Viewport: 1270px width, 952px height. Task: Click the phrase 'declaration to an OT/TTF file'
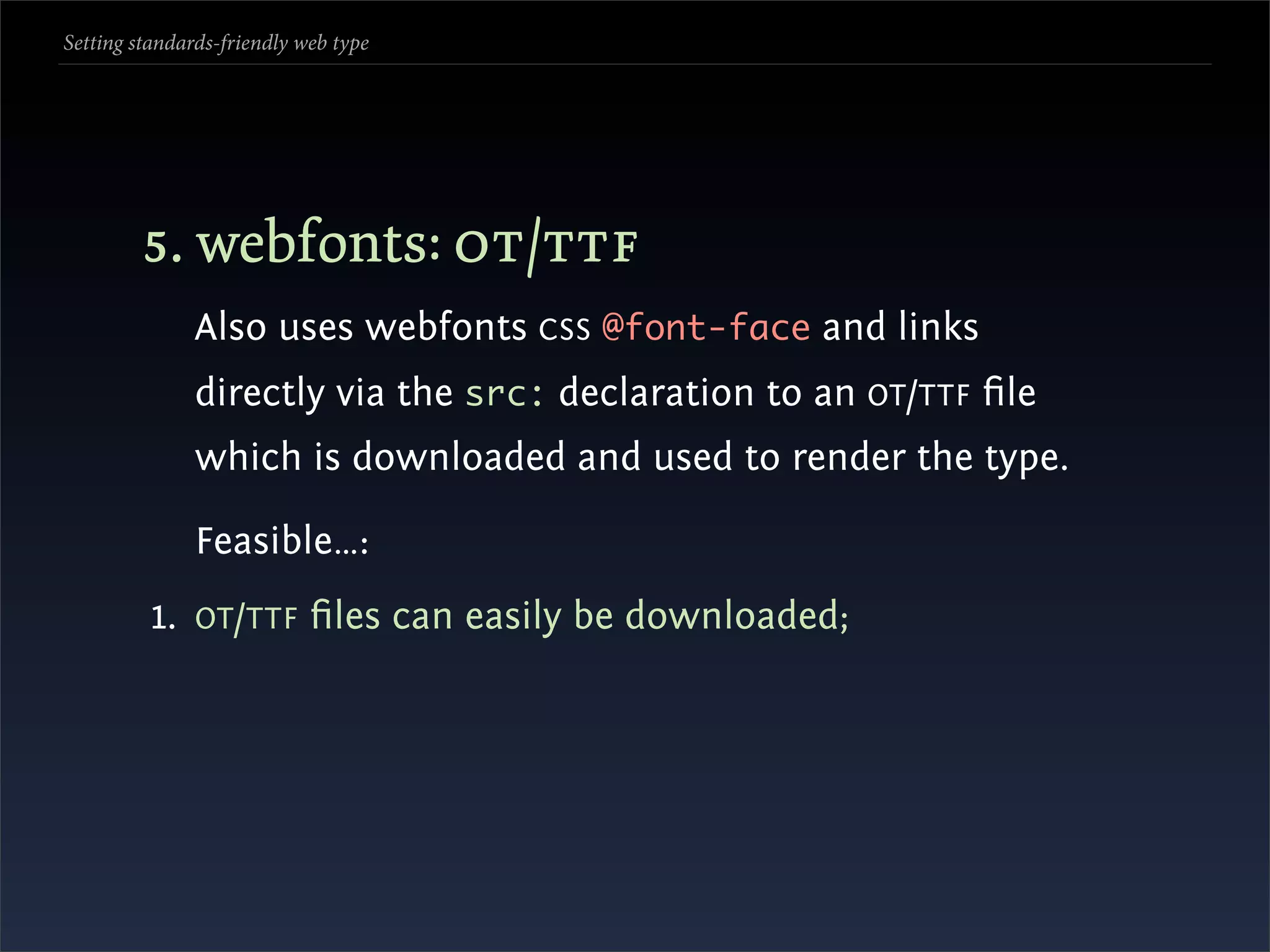(797, 393)
